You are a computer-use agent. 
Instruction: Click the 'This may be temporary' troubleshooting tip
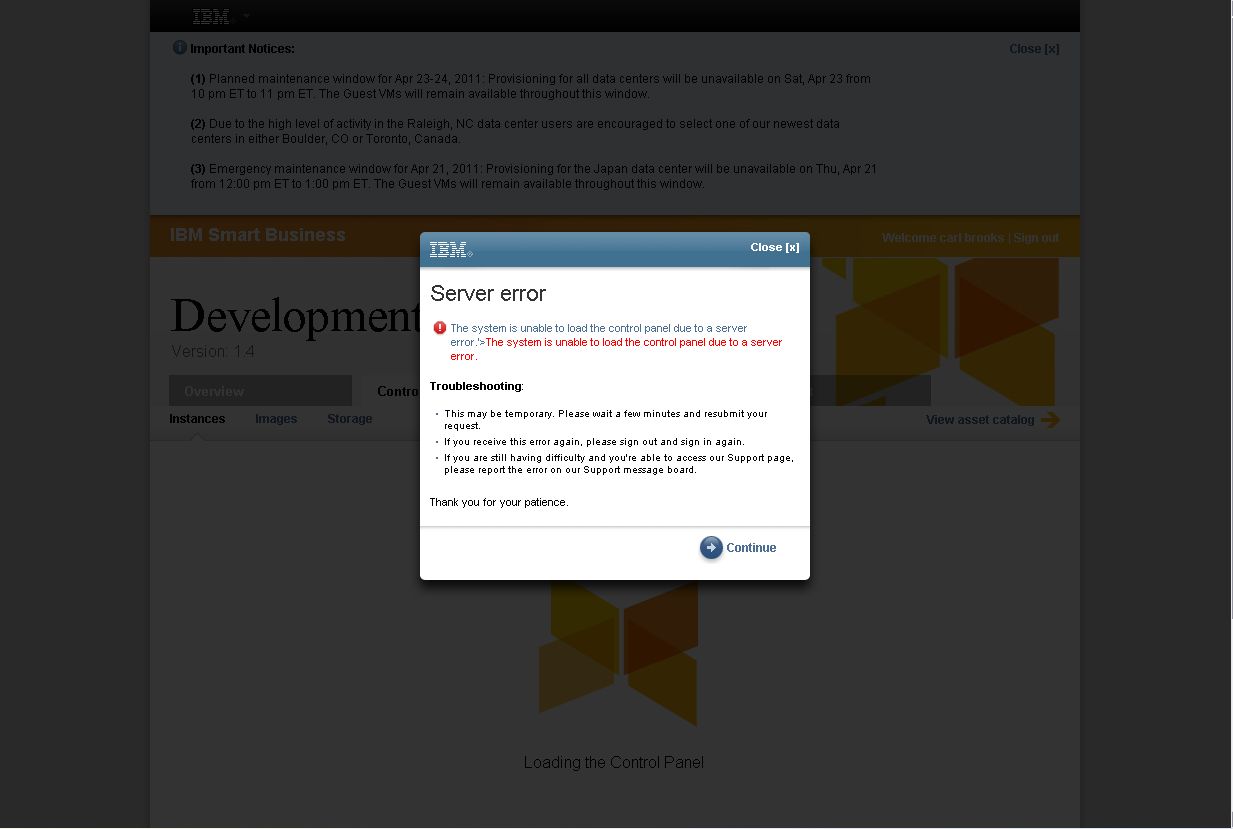[606, 419]
